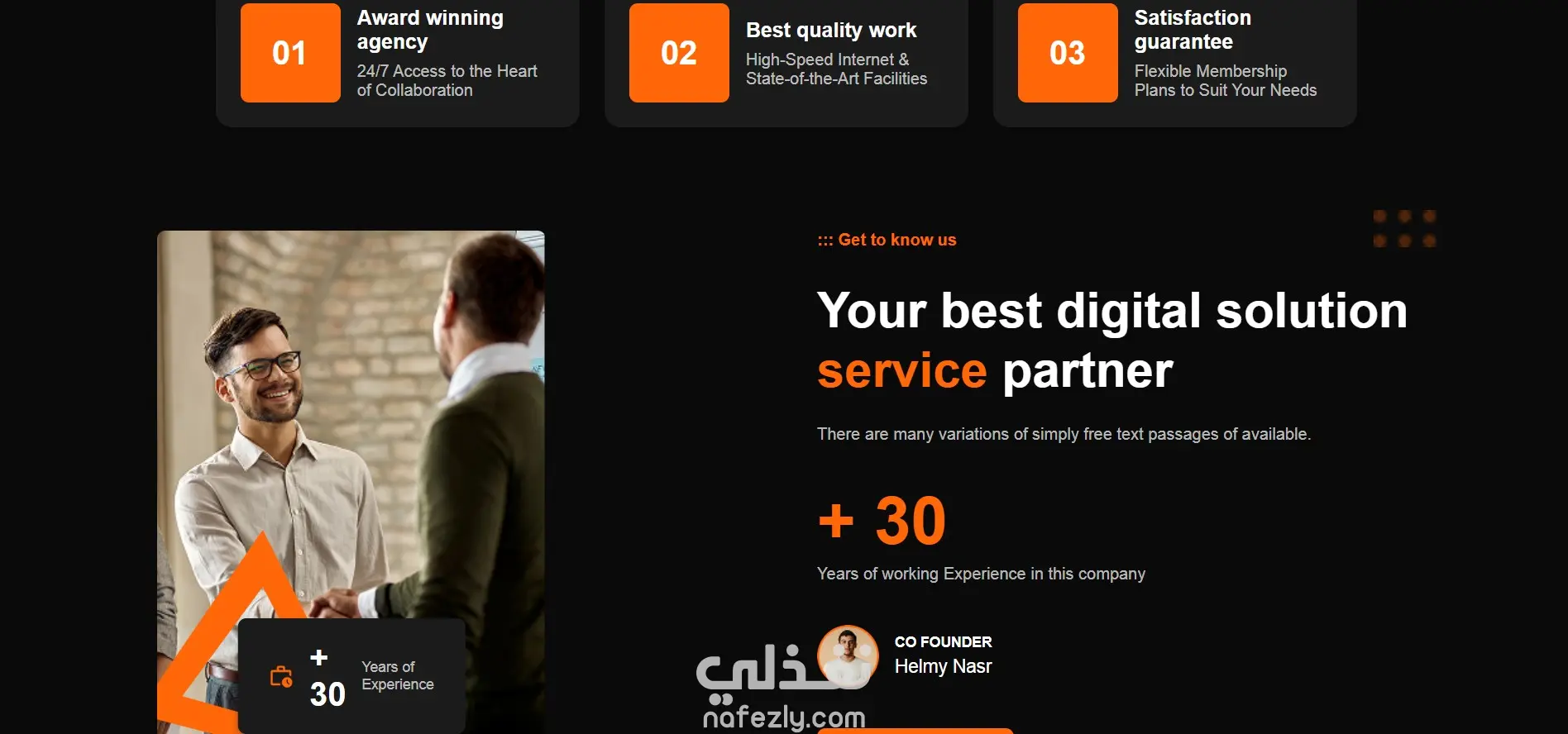
Task: Click the orange 03 number badge
Action: tap(1068, 53)
